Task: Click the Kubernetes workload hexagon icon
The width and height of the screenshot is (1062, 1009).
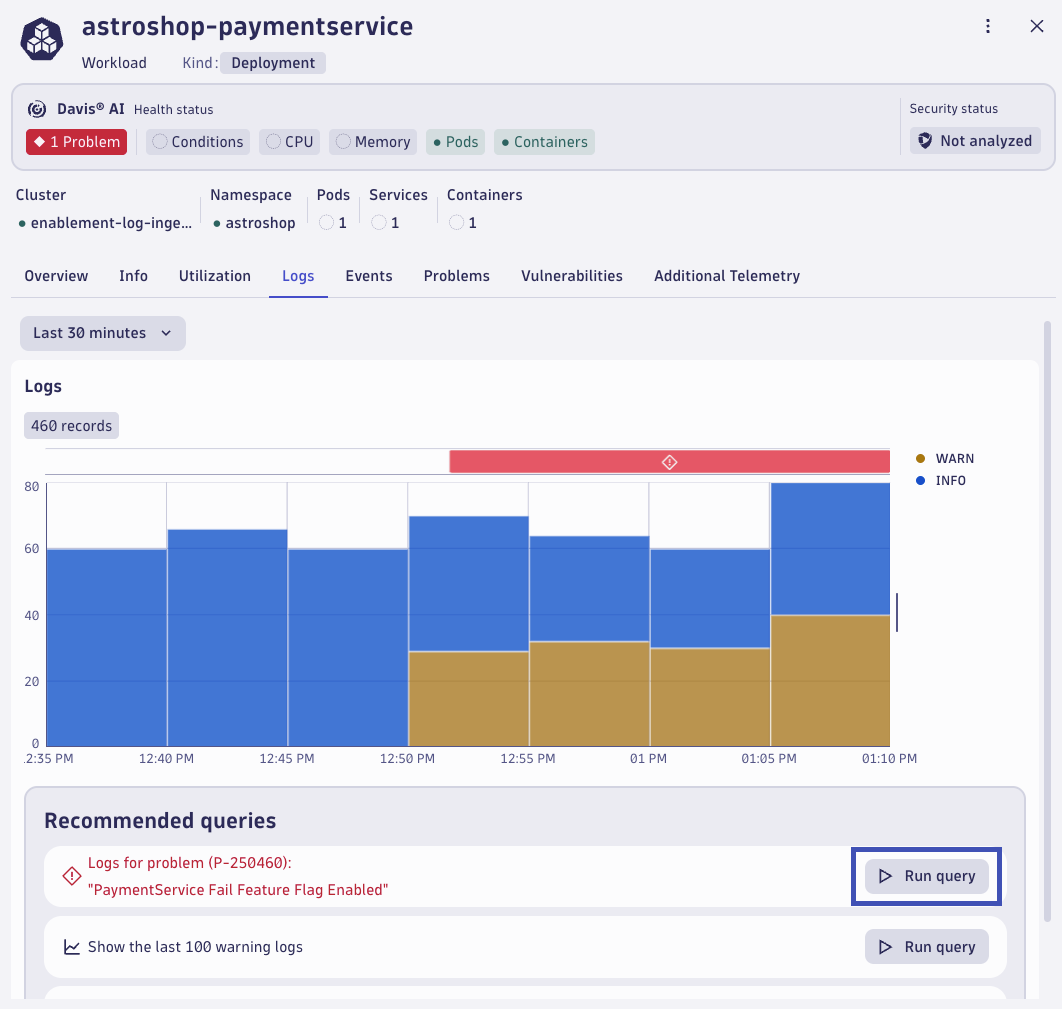Action: tap(42, 39)
